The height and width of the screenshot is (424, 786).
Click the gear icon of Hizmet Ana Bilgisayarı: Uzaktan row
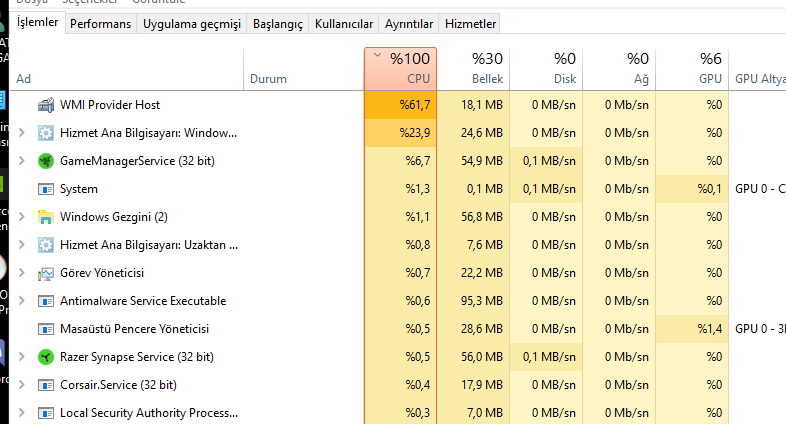46,245
